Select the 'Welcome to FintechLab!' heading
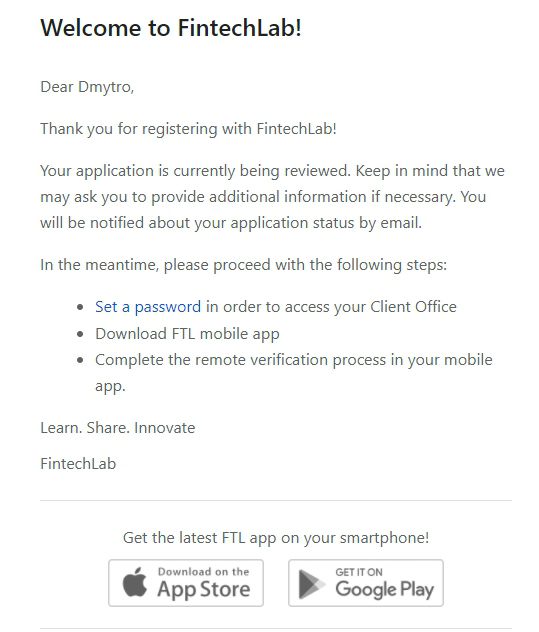 (x=171, y=28)
